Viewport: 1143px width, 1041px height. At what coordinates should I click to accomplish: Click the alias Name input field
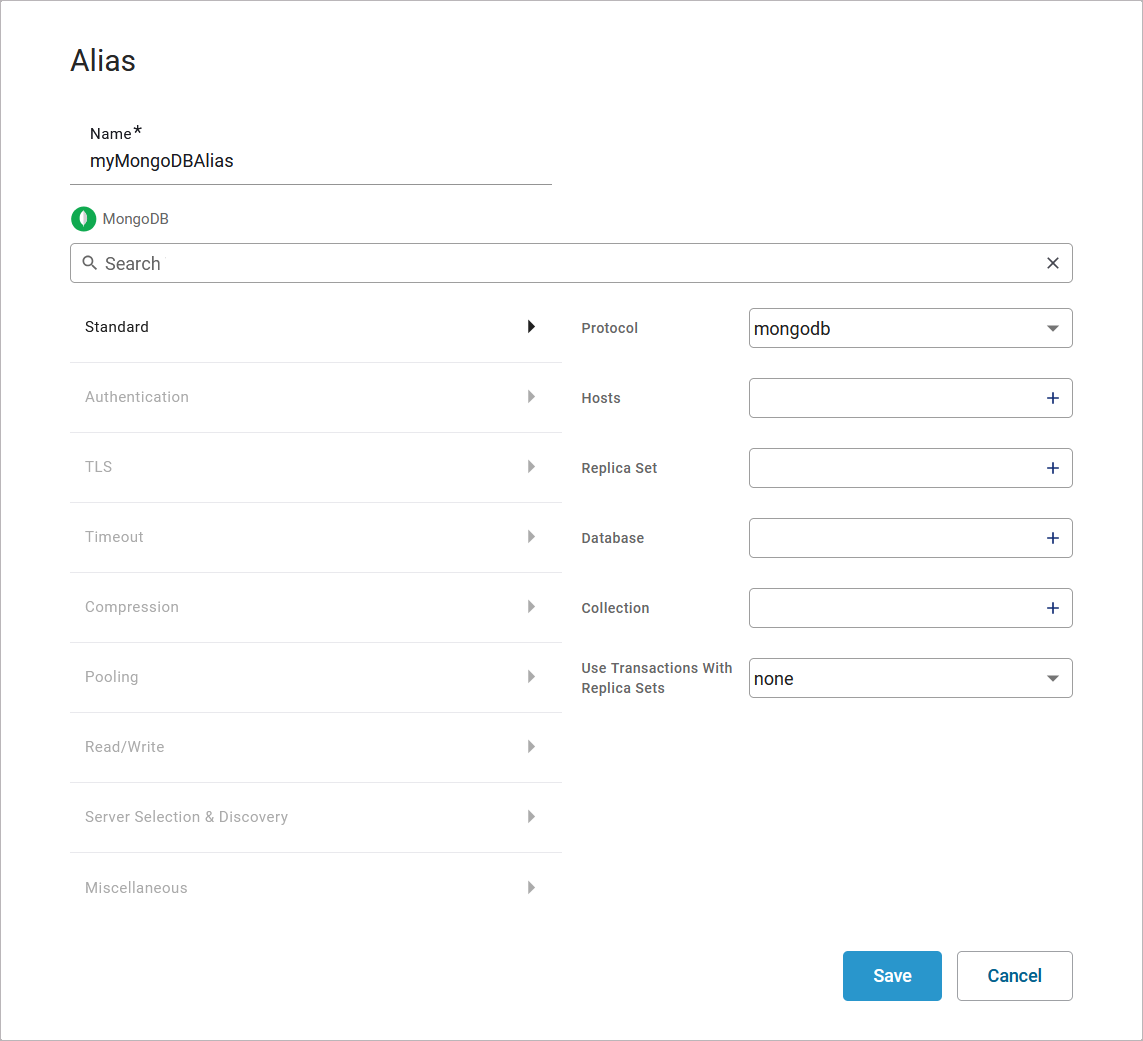pos(310,161)
